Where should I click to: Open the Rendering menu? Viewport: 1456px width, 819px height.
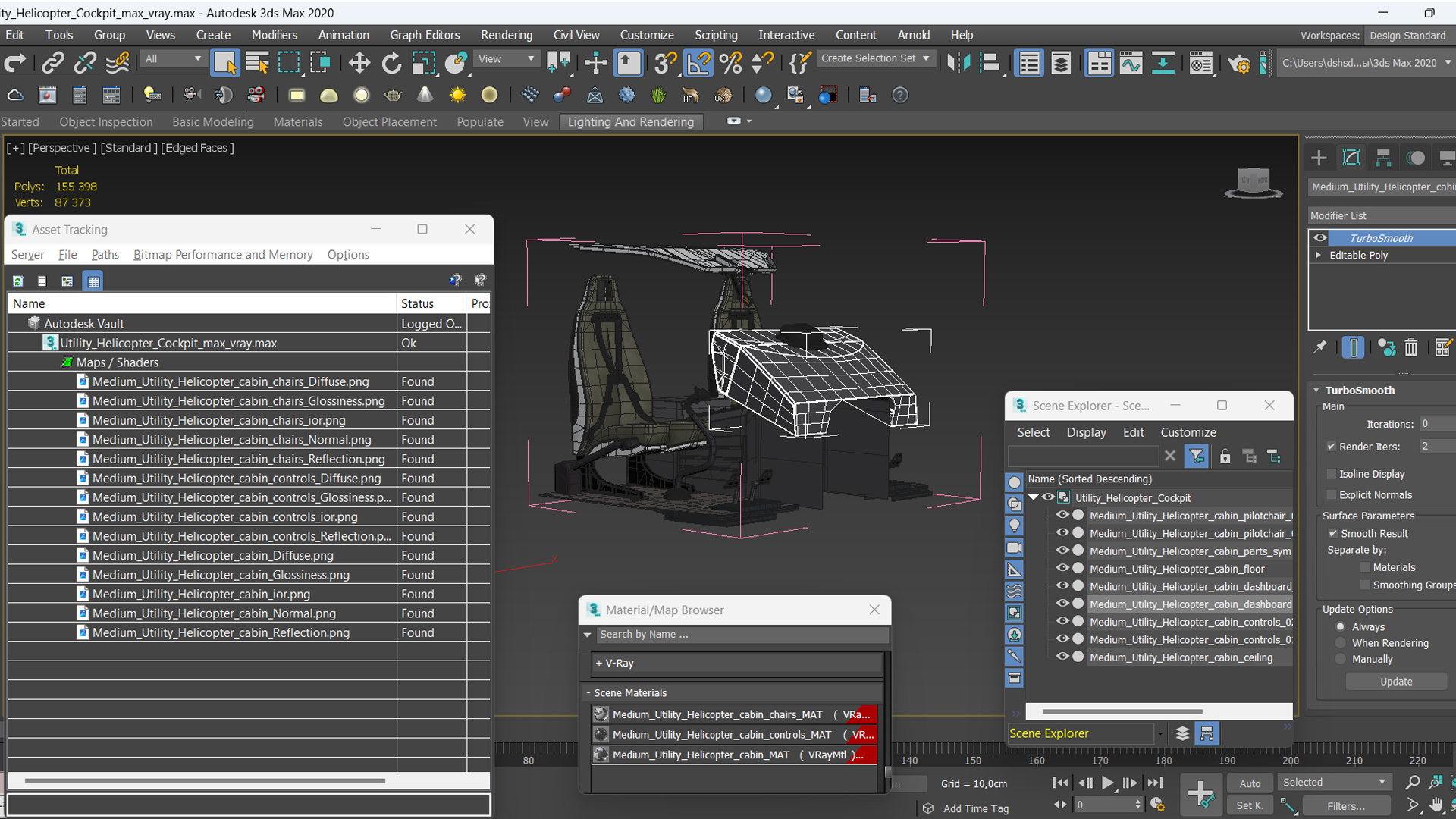(x=506, y=35)
